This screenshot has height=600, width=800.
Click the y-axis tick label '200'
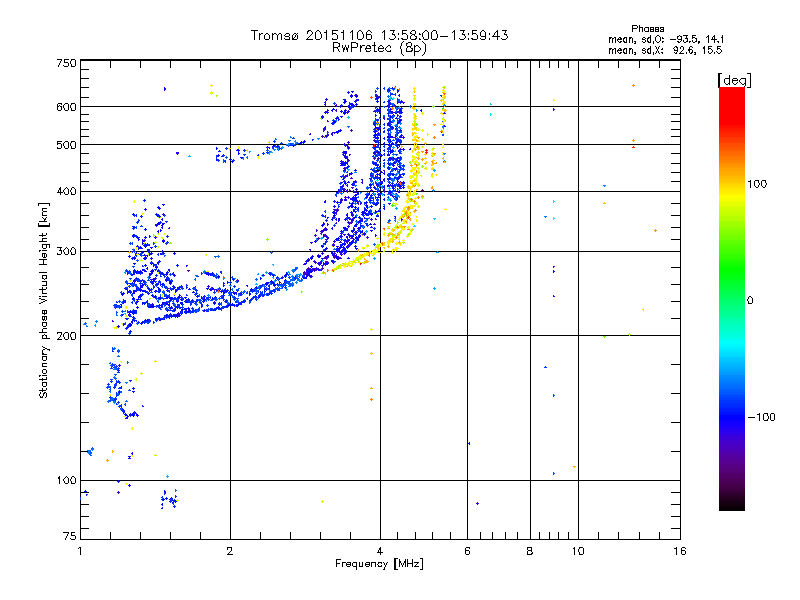click(x=66, y=336)
